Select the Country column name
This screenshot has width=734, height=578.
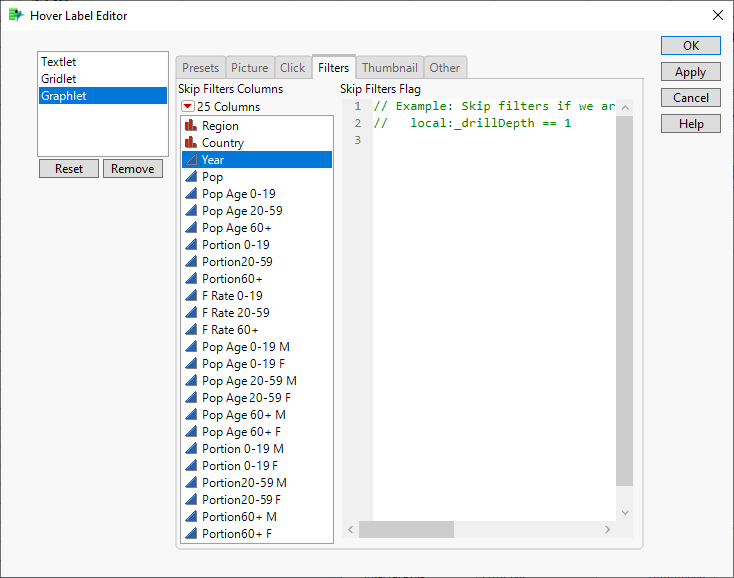[223, 143]
